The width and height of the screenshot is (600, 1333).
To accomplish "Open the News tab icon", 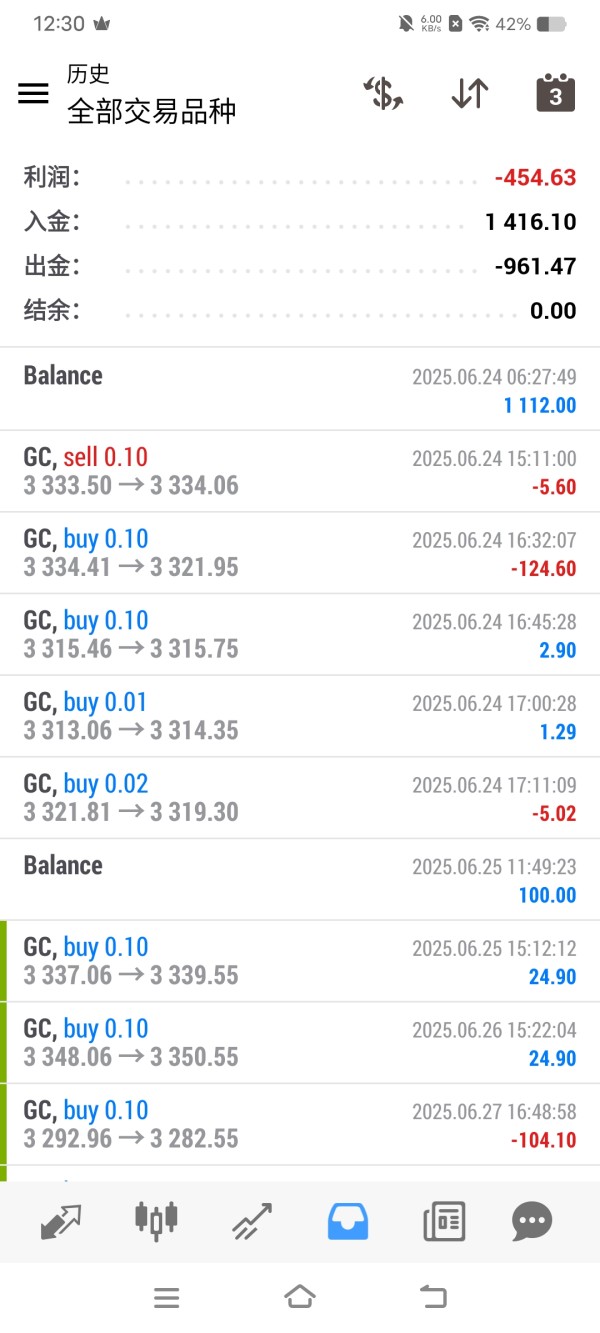I will pos(443,1220).
